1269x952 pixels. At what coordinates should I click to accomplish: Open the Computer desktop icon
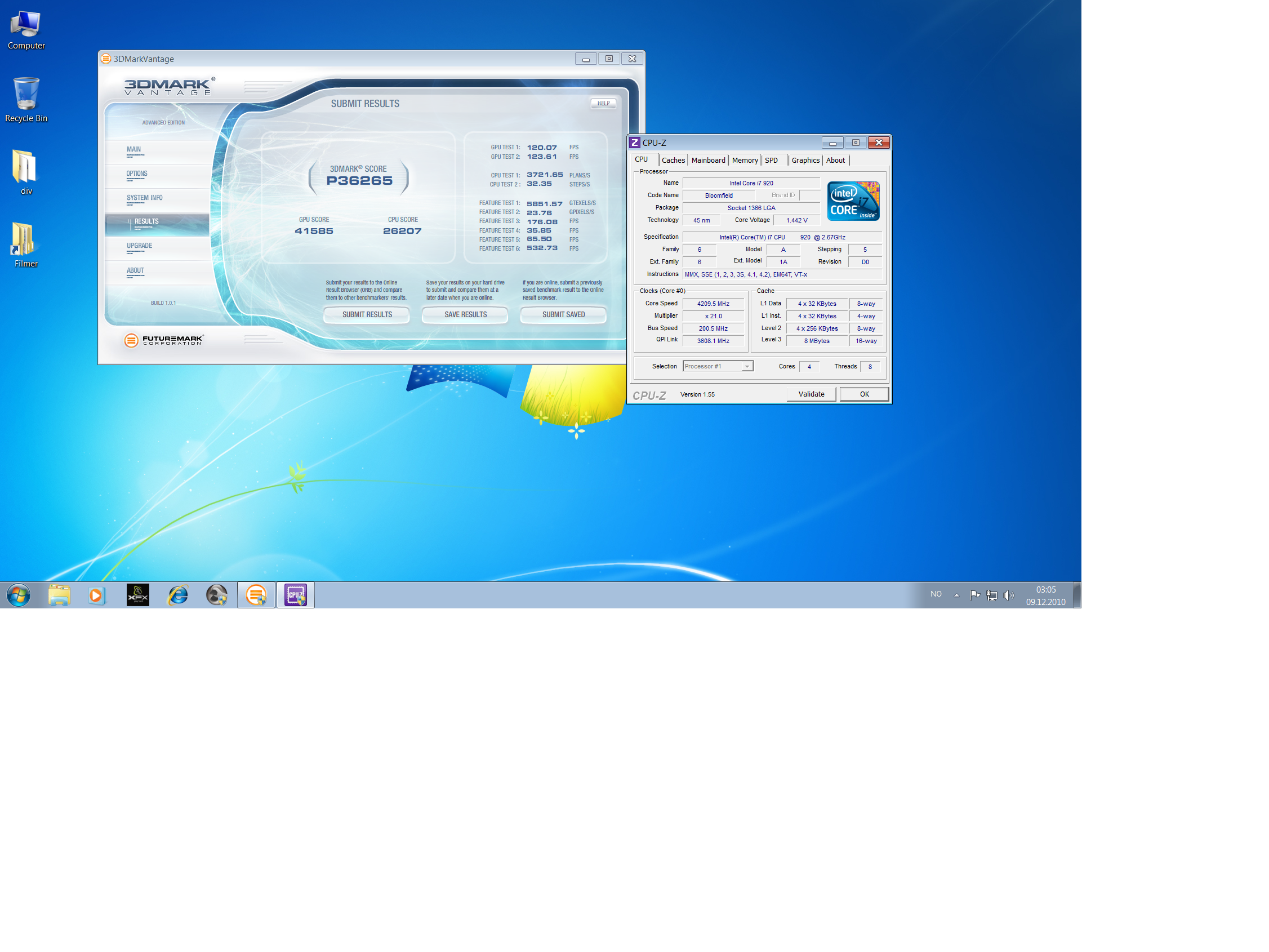coord(26,30)
